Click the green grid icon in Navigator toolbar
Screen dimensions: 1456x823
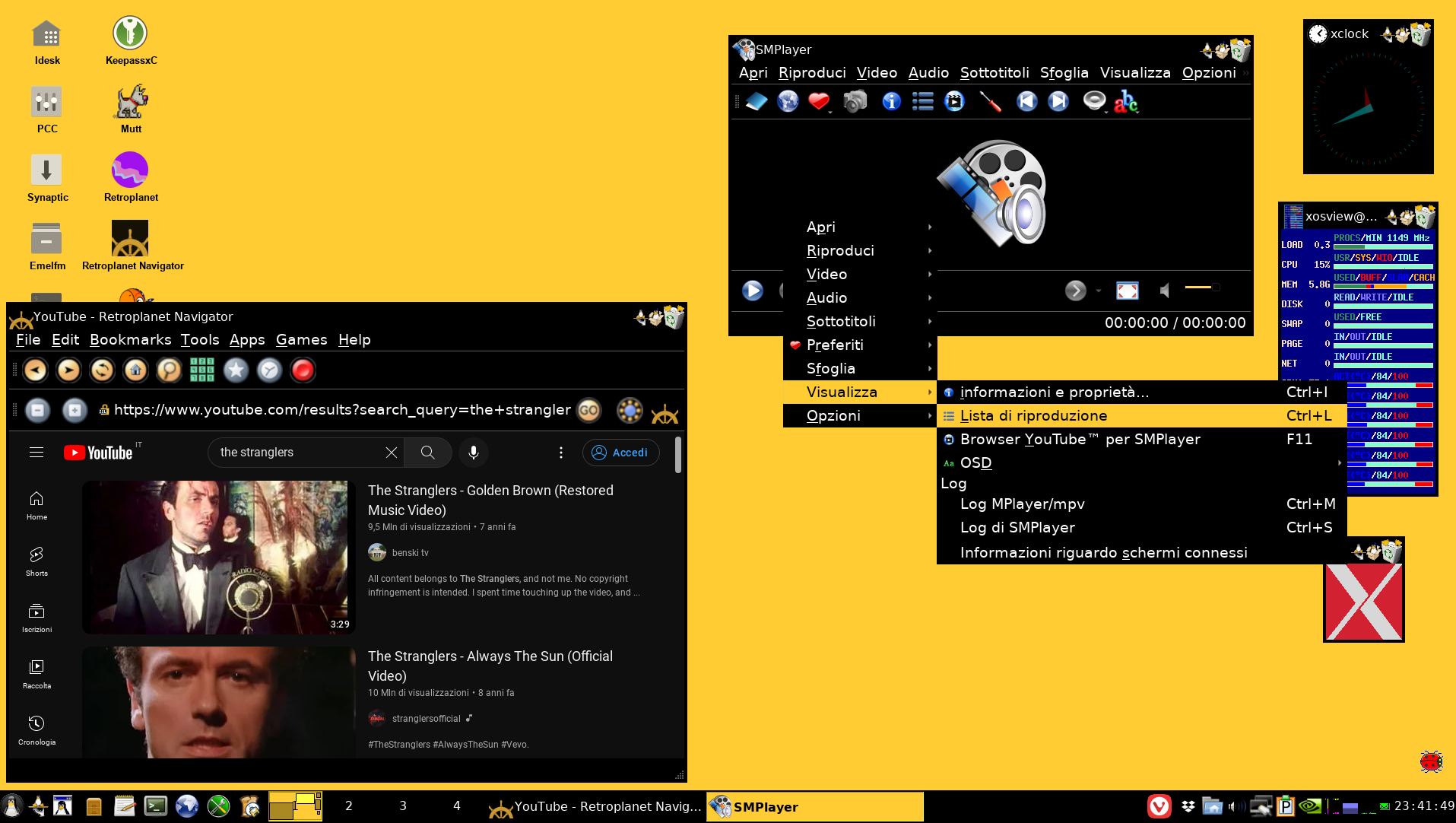[x=202, y=370]
